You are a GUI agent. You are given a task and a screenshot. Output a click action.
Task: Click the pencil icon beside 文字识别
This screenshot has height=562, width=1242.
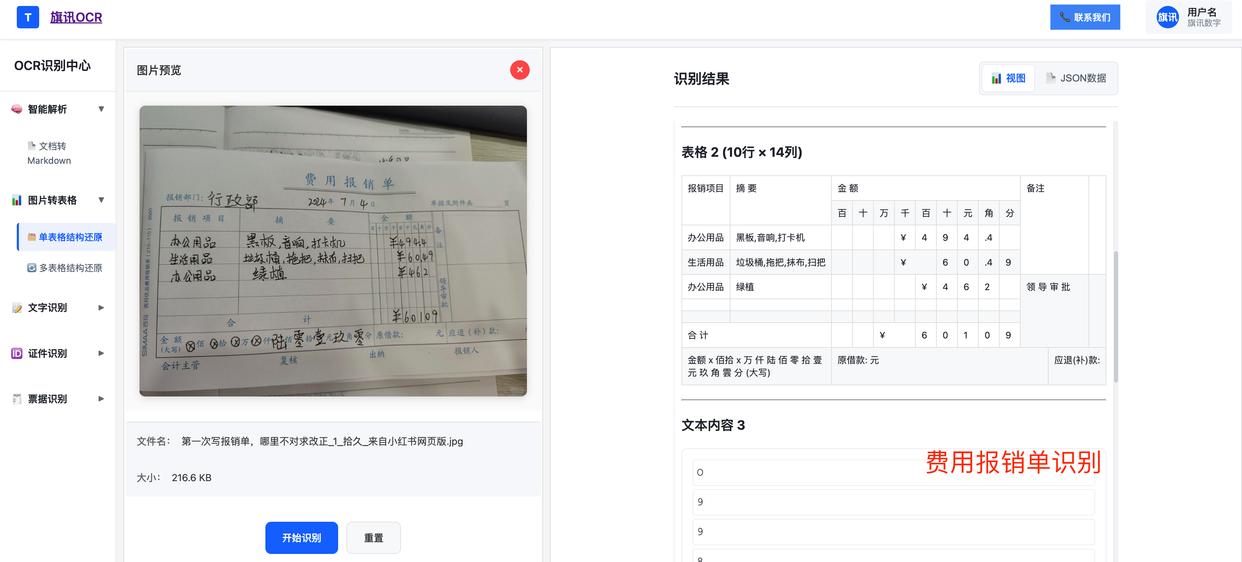17,308
